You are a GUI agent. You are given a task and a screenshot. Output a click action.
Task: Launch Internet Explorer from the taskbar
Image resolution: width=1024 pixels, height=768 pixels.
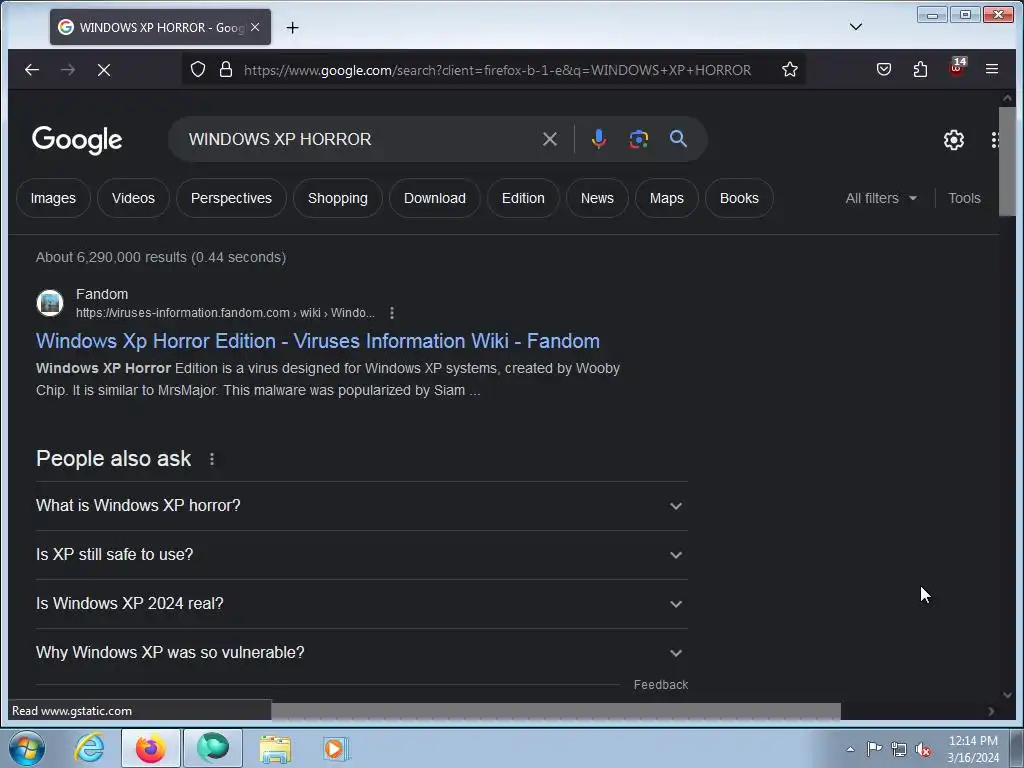click(89, 748)
